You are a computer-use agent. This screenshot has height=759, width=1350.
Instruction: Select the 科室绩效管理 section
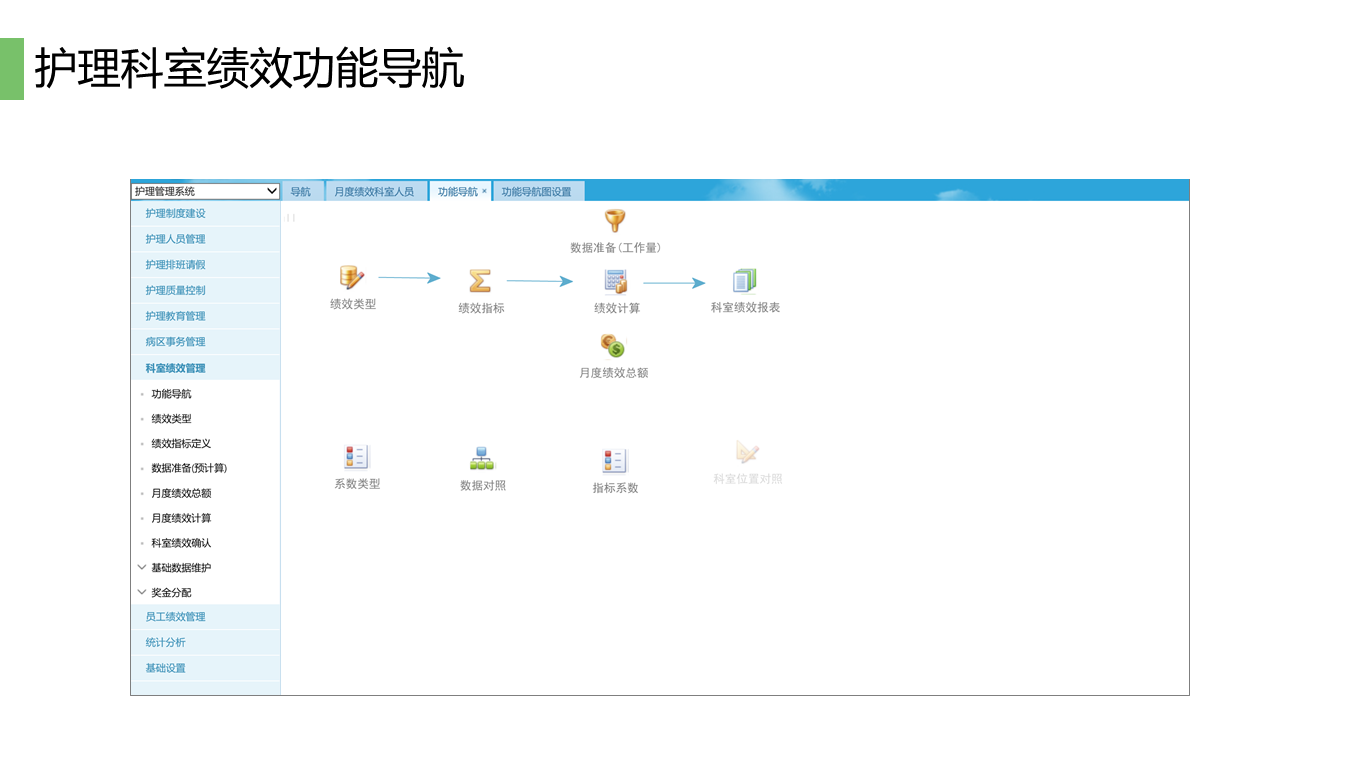pyautogui.click(x=206, y=368)
